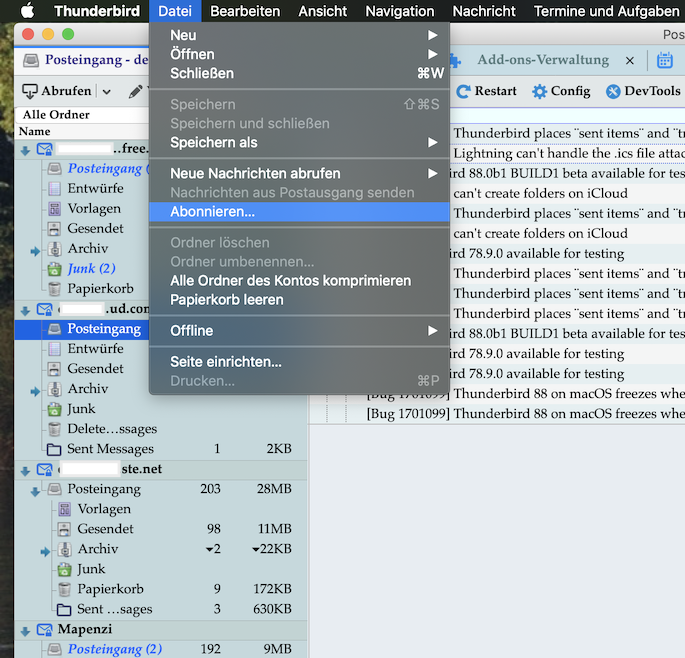Select Papierkorb under the .free account

[x=100, y=288]
